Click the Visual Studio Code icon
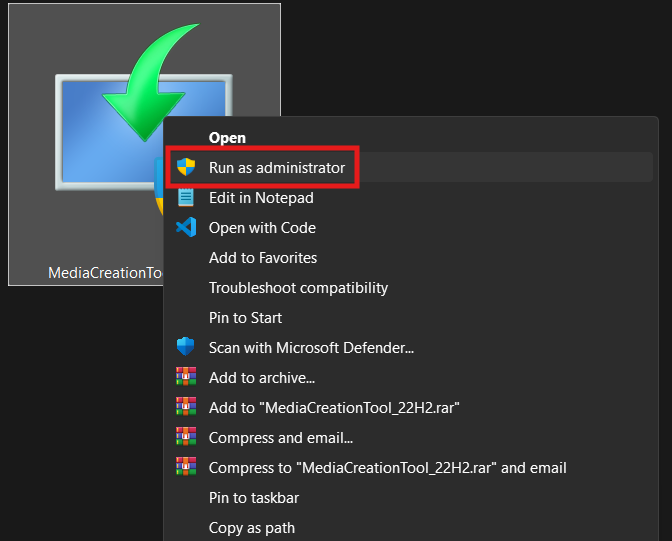Viewport: 672px width, 541px height. pos(186,227)
